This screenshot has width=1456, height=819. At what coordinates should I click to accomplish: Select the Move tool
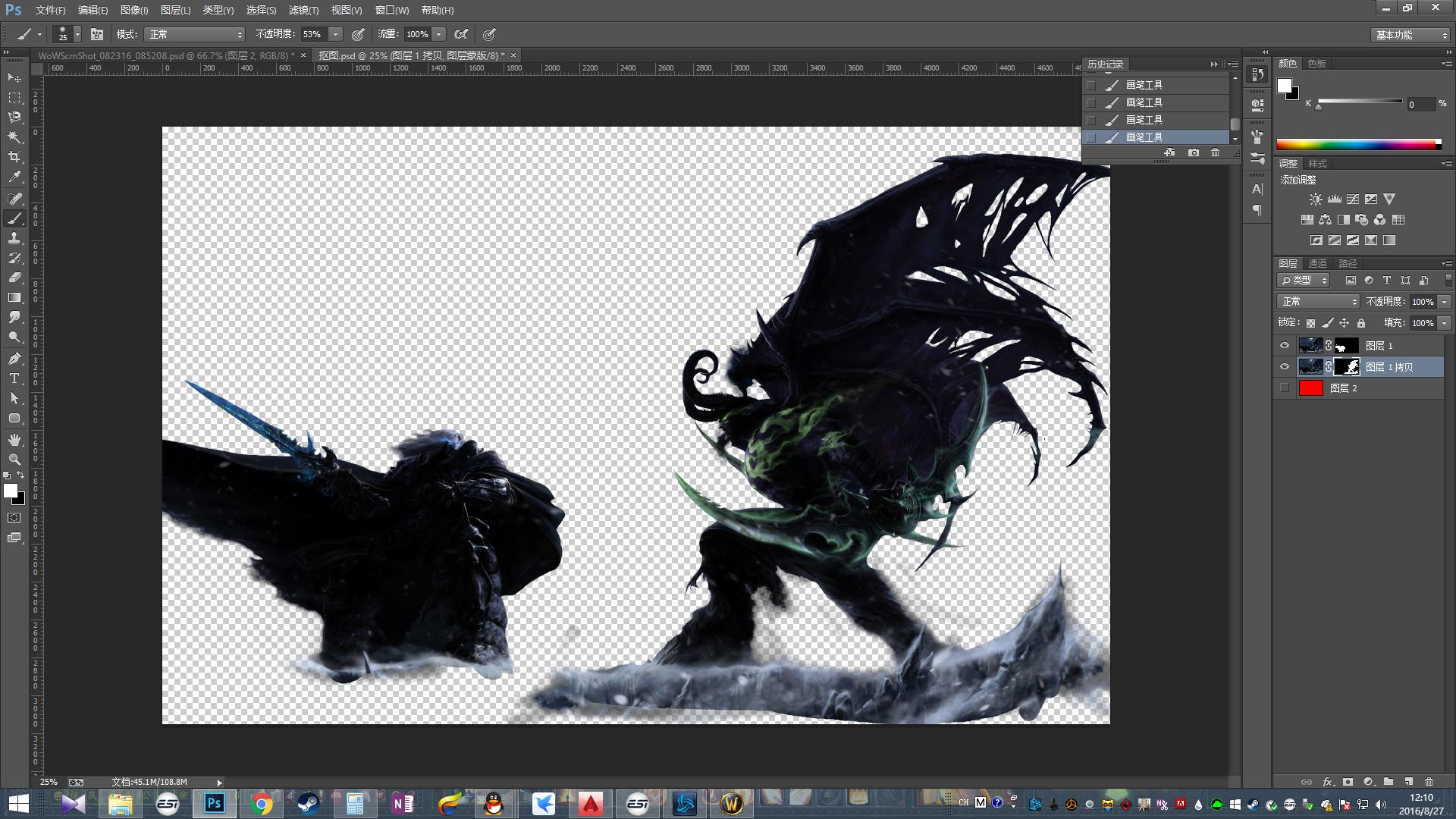click(x=14, y=78)
